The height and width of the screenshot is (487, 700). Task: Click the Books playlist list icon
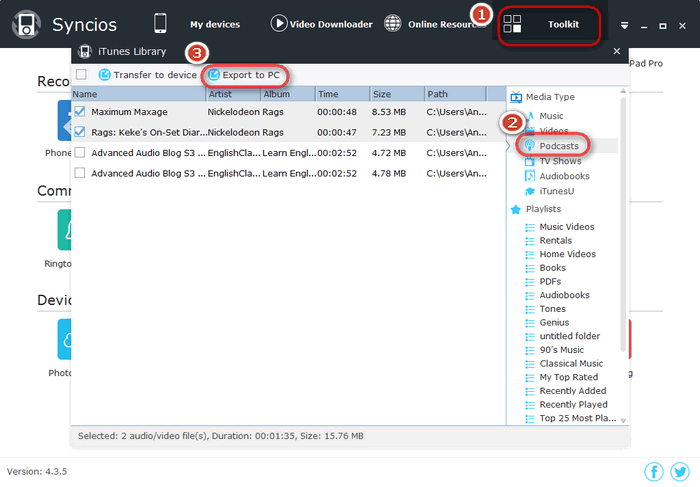(x=530, y=269)
